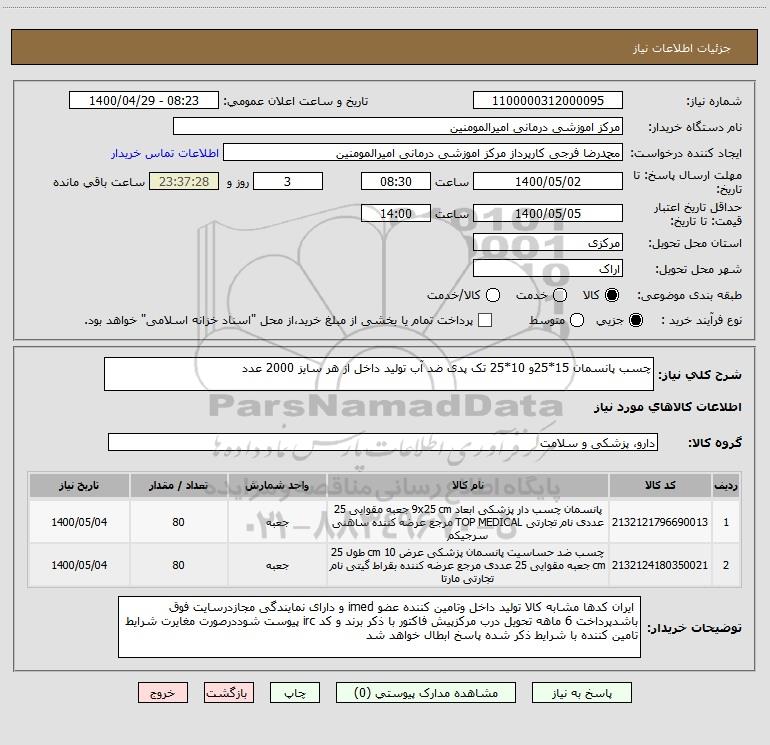Click the کد کالا column header
770x745 pixels.
[x=660, y=486]
